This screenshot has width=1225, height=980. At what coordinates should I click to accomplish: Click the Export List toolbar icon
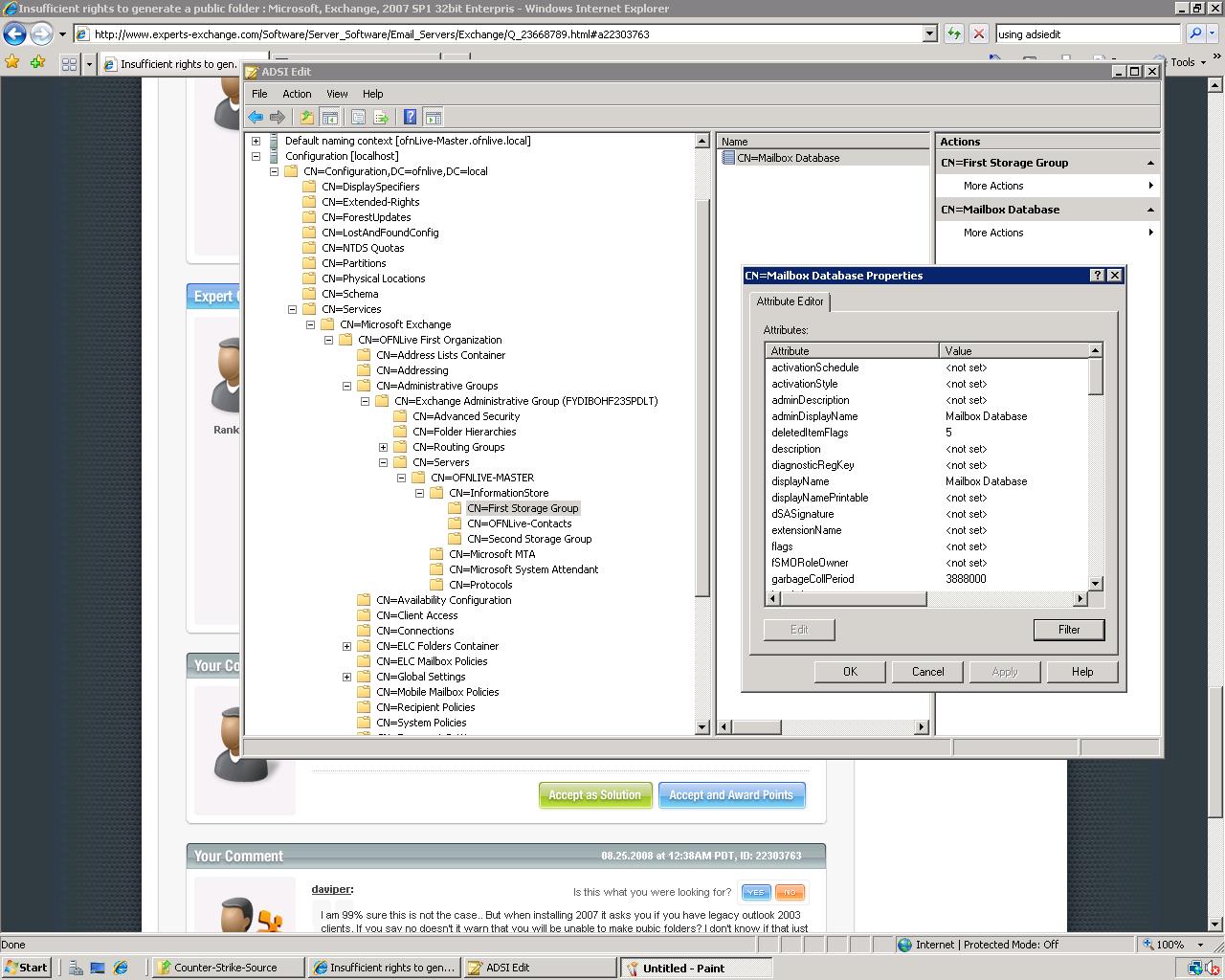pyautogui.click(x=381, y=117)
